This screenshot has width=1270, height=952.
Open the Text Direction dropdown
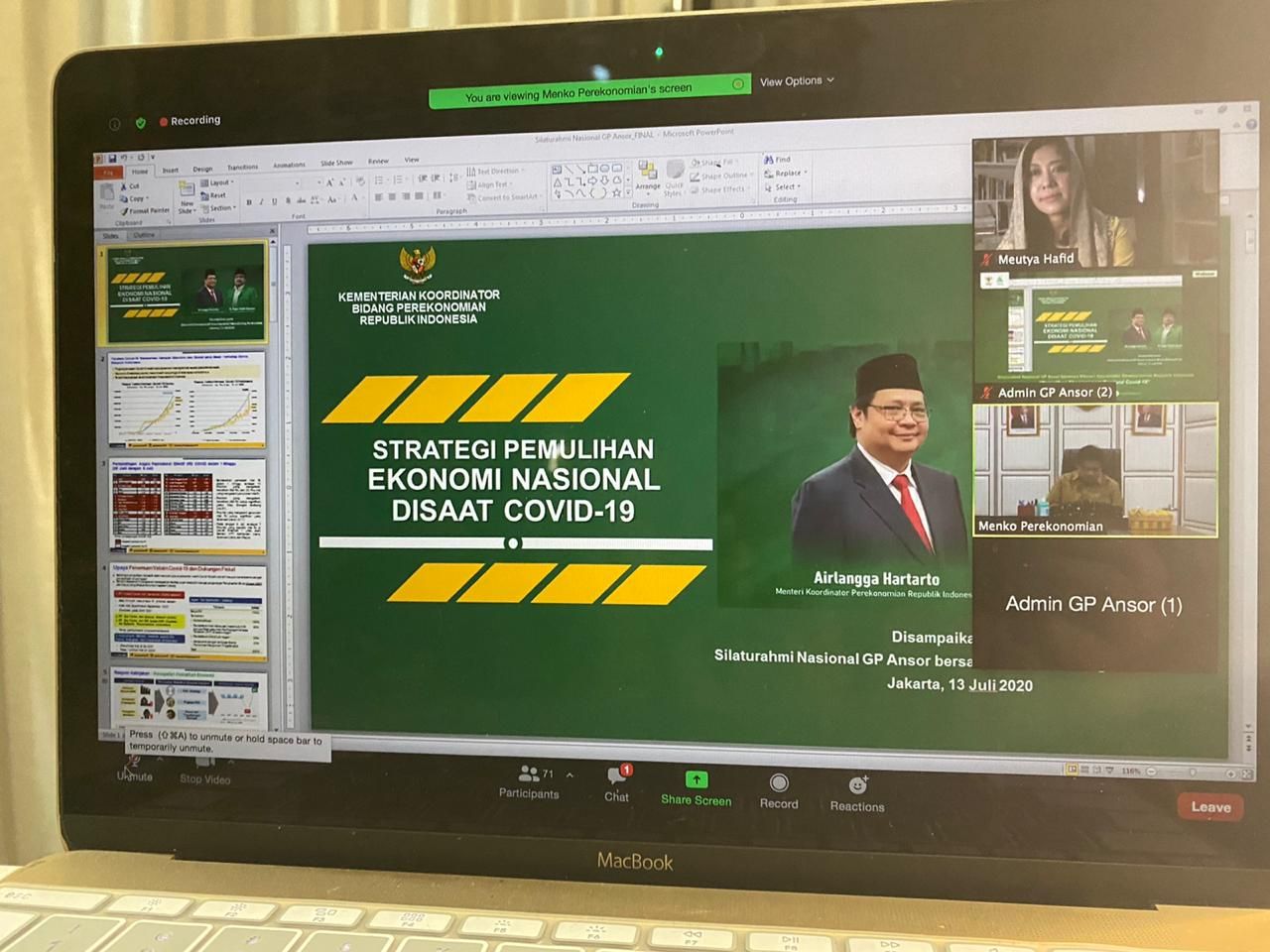click(497, 172)
